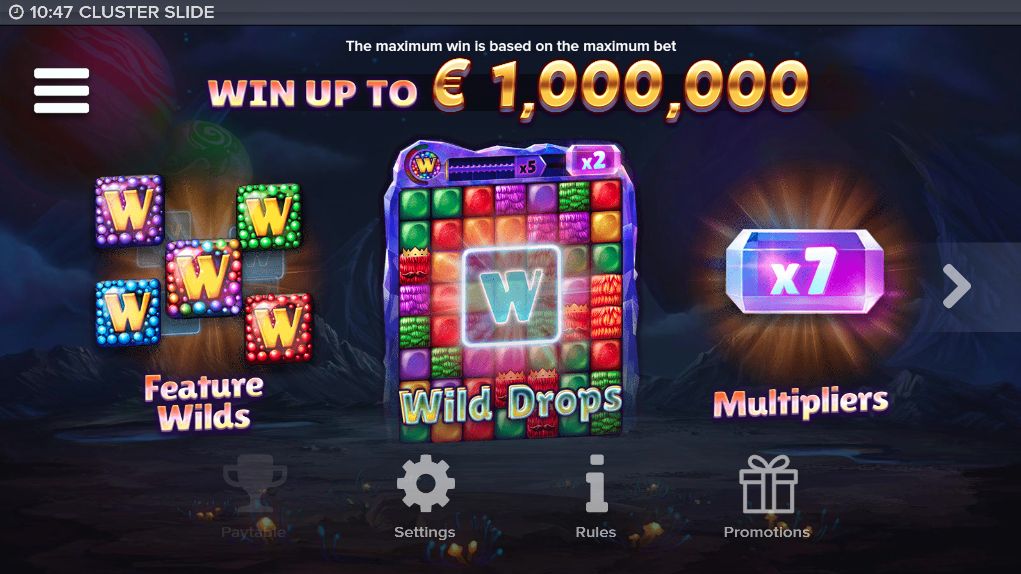Open the hamburger menu
The width and height of the screenshot is (1021, 574).
click(x=61, y=90)
